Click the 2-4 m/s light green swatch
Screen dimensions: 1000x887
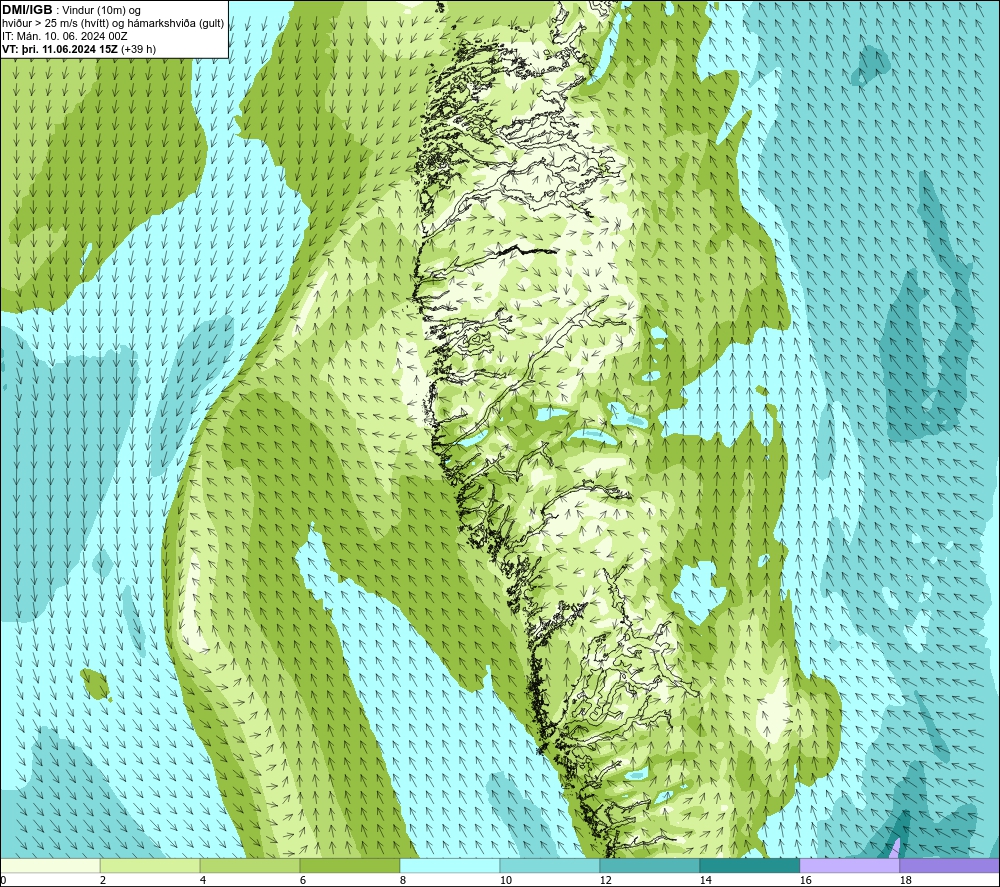pos(150,866)
